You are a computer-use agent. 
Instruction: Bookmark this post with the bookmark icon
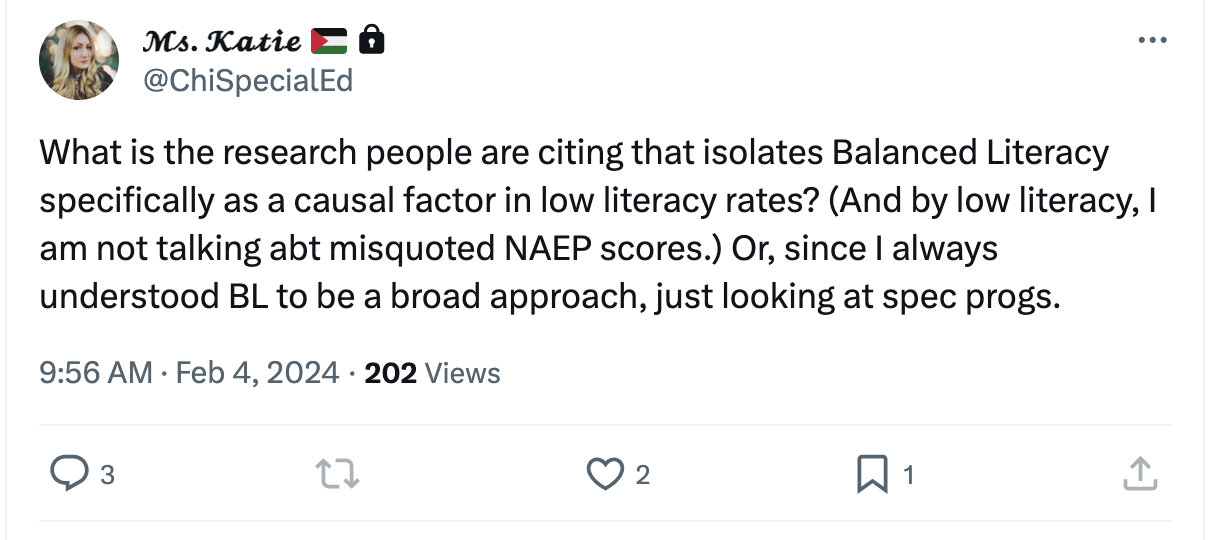click(x=871, y=475)
